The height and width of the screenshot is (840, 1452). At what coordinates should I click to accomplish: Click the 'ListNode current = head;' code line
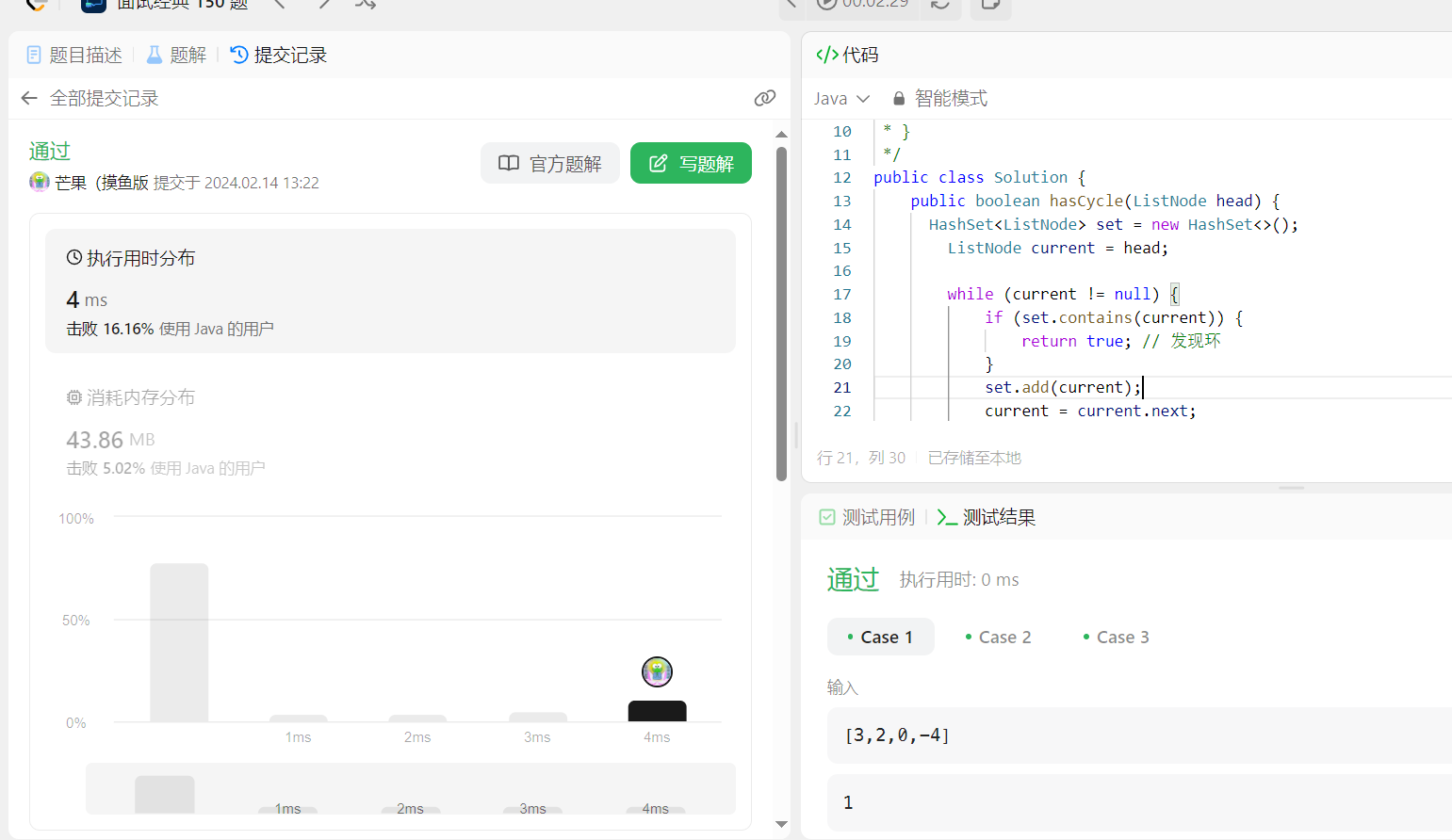(x=1057, y=248)
